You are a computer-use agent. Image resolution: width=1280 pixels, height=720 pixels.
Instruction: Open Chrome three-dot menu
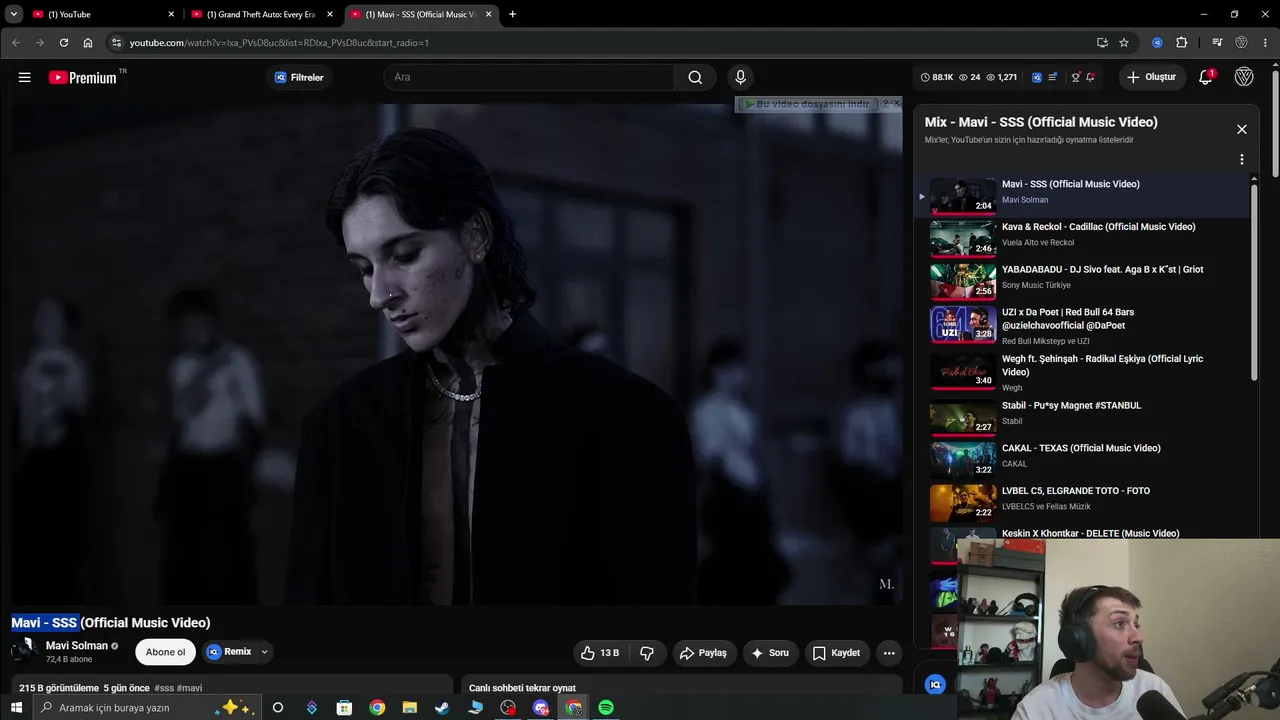(1266, 43)
